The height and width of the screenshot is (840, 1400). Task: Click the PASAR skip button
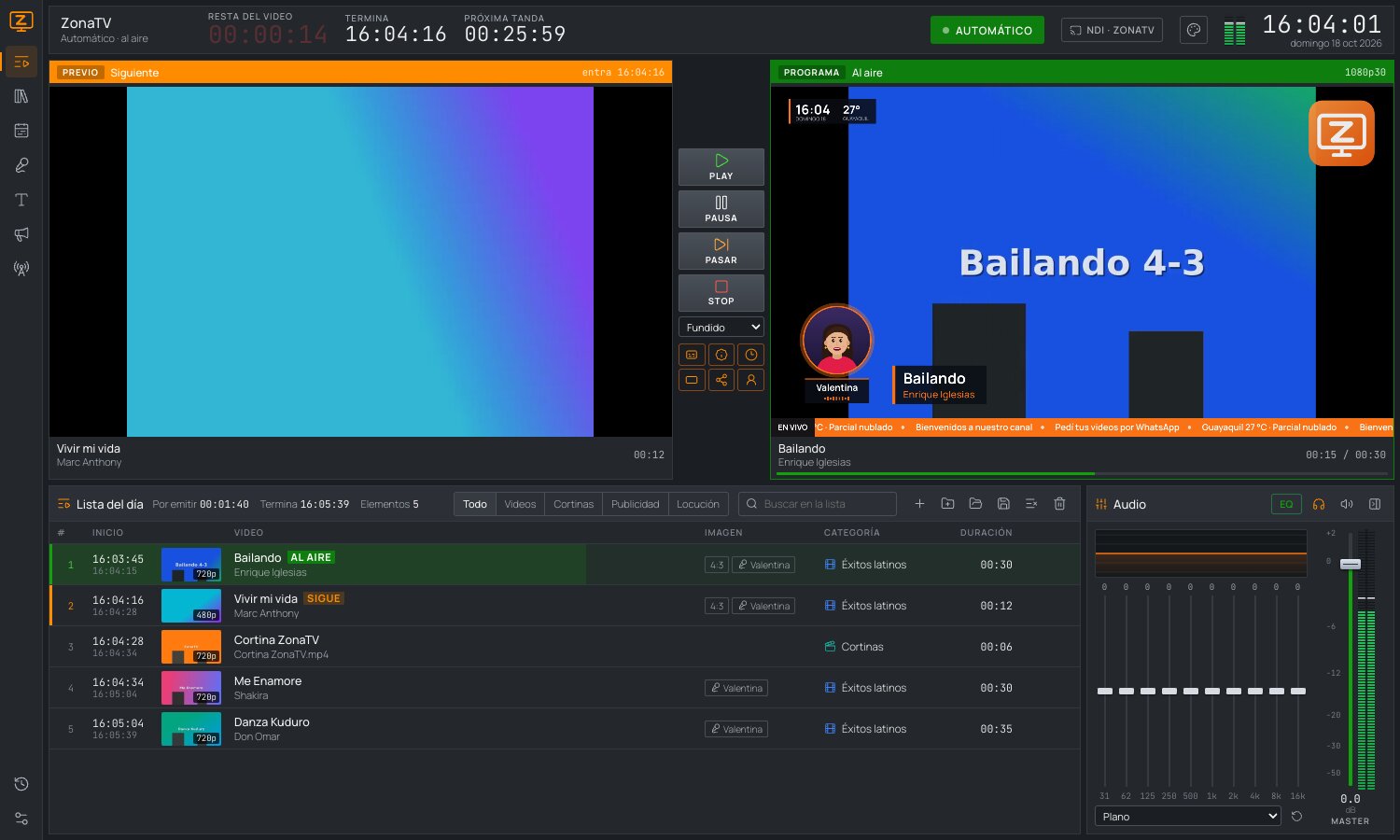click(721, 251)
